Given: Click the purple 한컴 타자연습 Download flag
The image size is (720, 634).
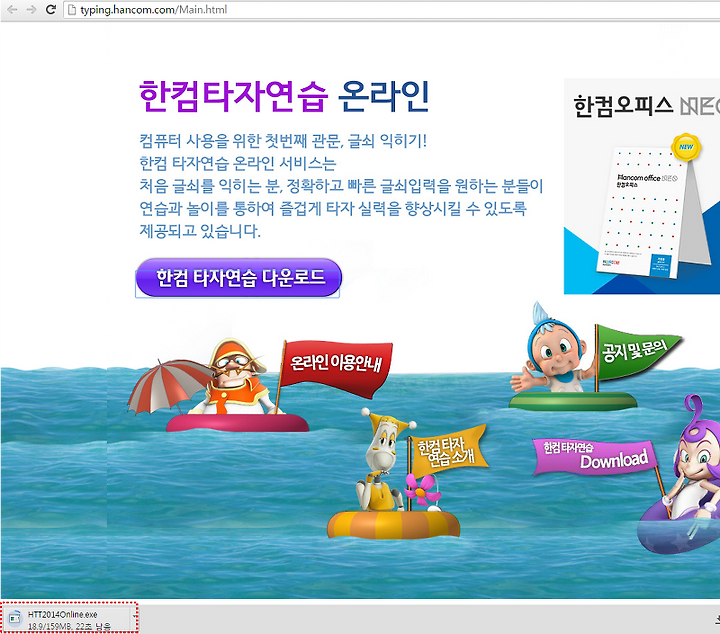Looking at the screenshot, I should click(x=594, y=456).
